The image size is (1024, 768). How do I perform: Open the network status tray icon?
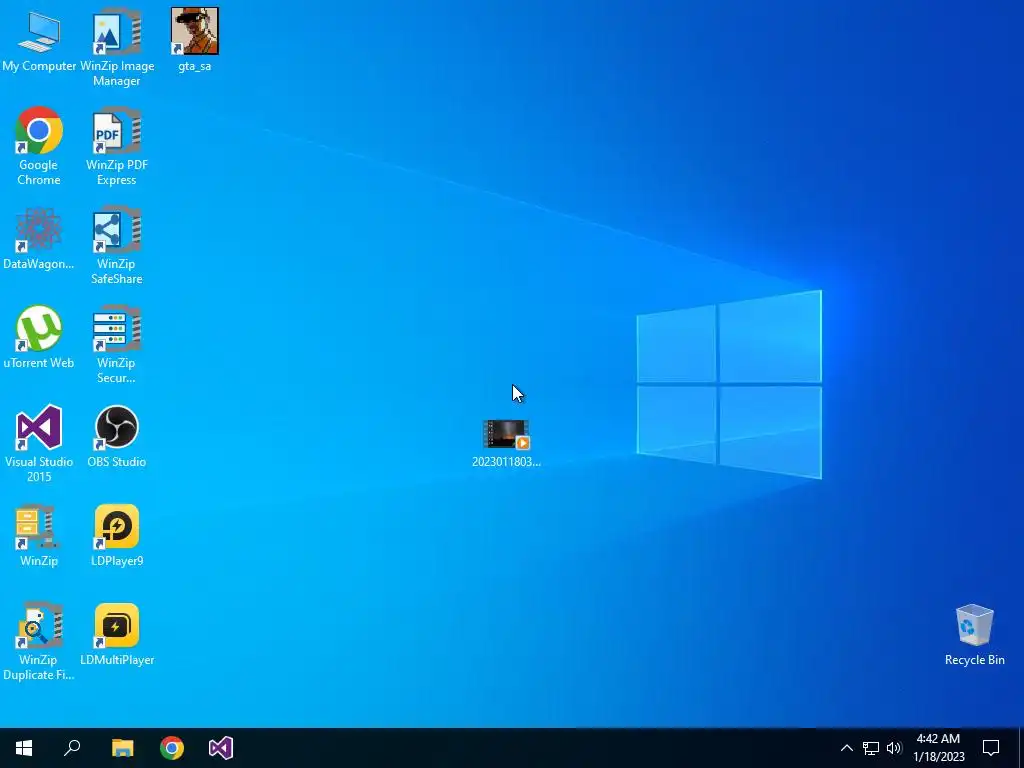click(x=871, y=748)
